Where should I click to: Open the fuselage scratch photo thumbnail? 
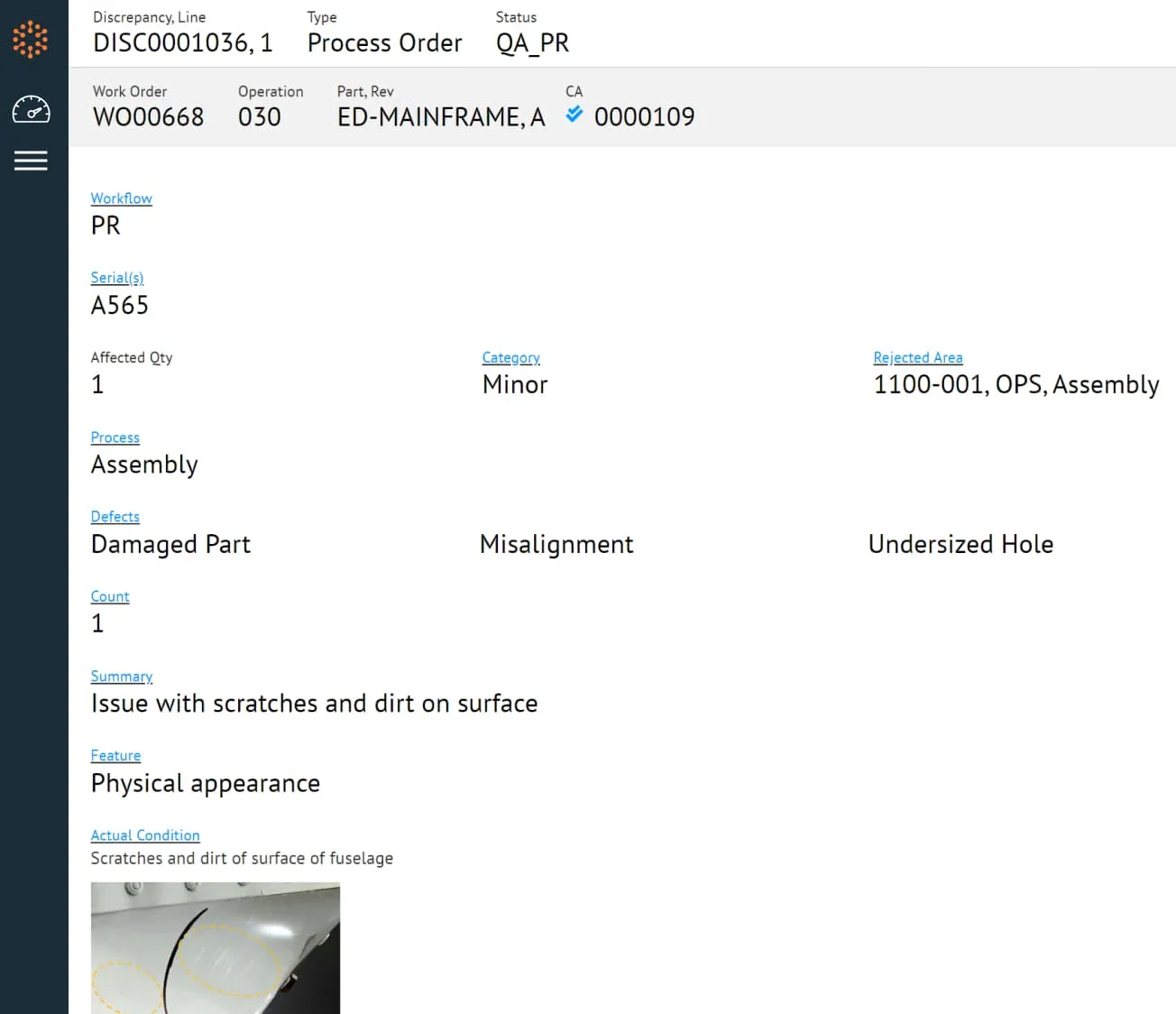[x=216, y=948]
